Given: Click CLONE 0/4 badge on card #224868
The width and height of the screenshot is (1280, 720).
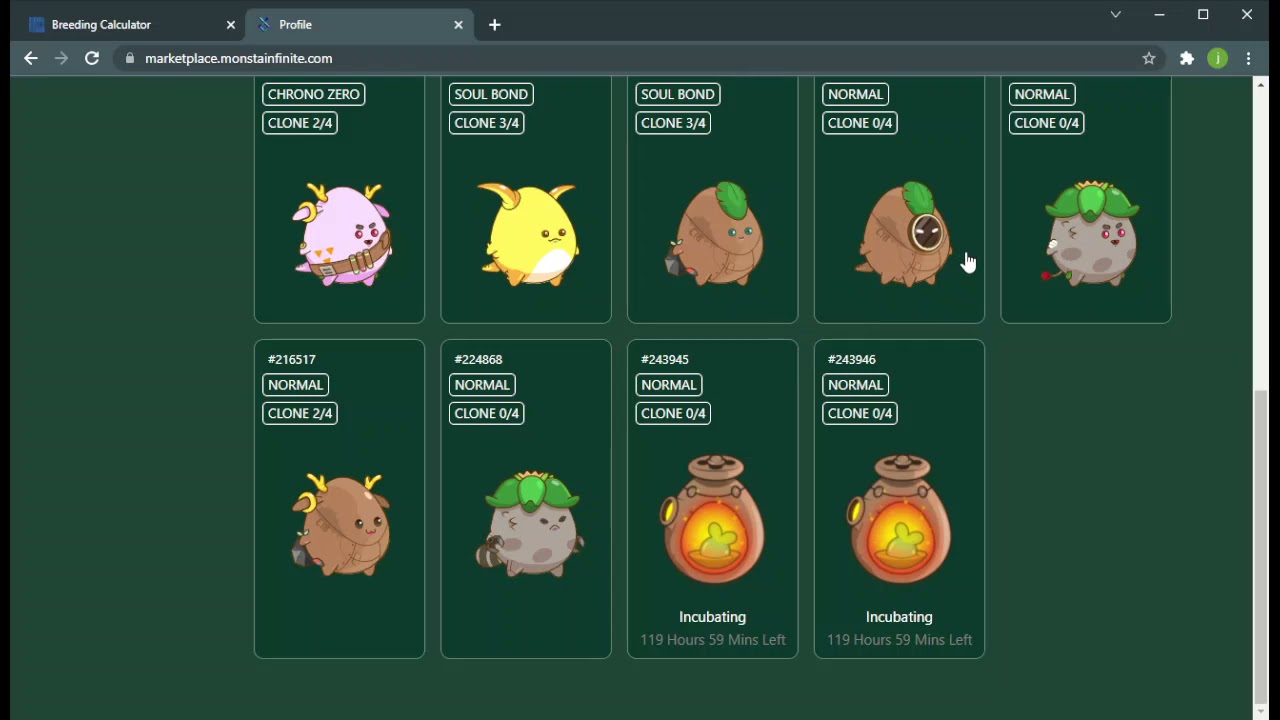Looking at the screenshot, I should [487, 413].
